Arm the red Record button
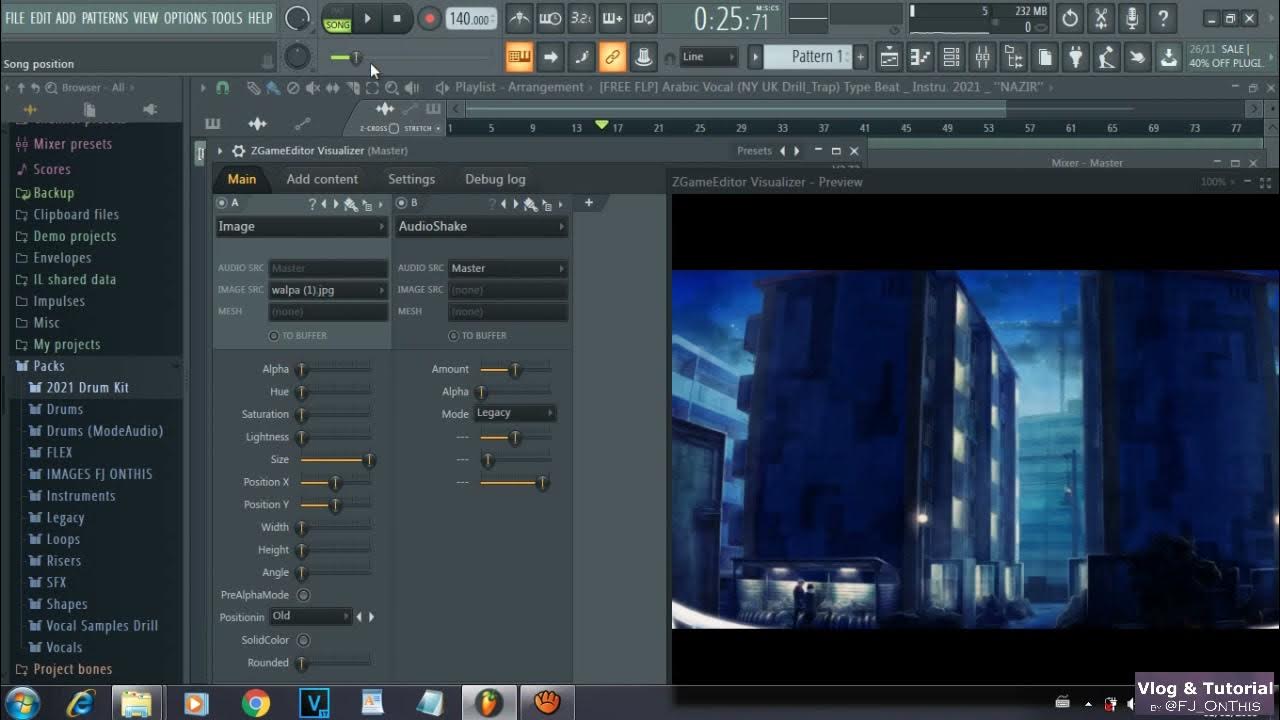Image resolution: width=1280 pixels, height=720 pixels. [429, 18]
